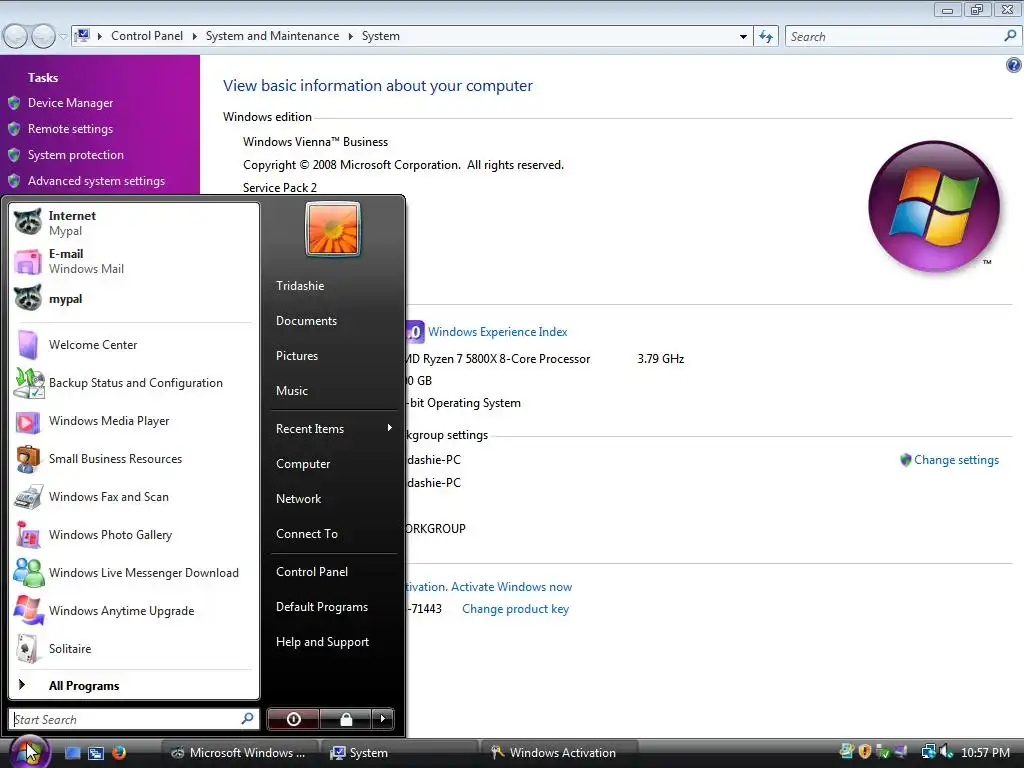
Task: Launch Windows Fax and Scan
Action: (x=134, y=496)
